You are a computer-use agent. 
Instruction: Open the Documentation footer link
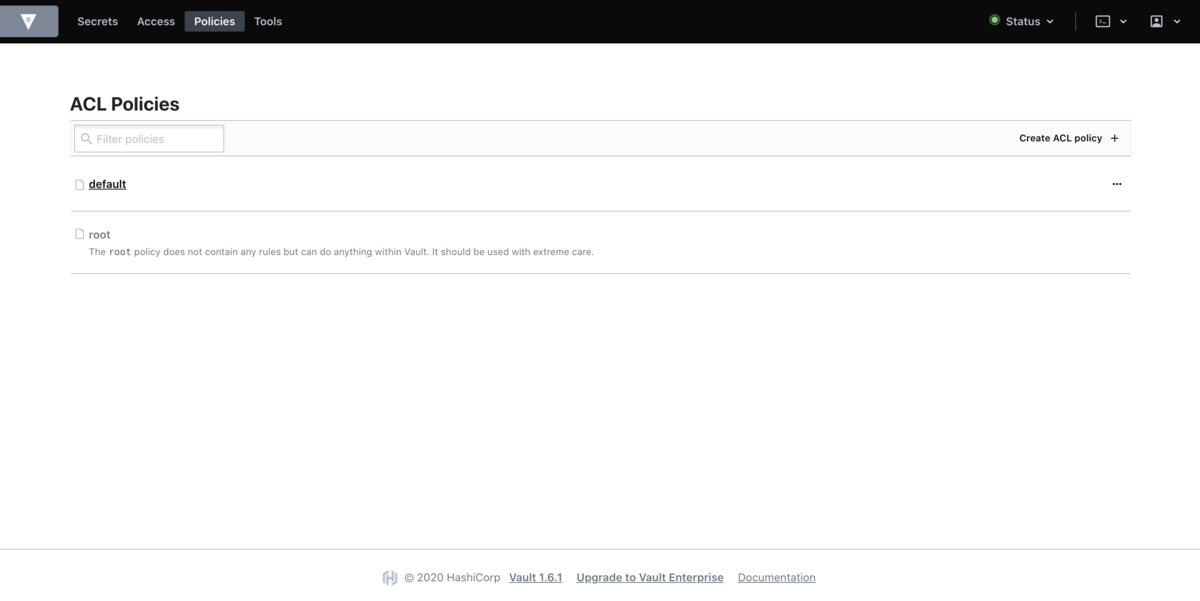point(777,577)
